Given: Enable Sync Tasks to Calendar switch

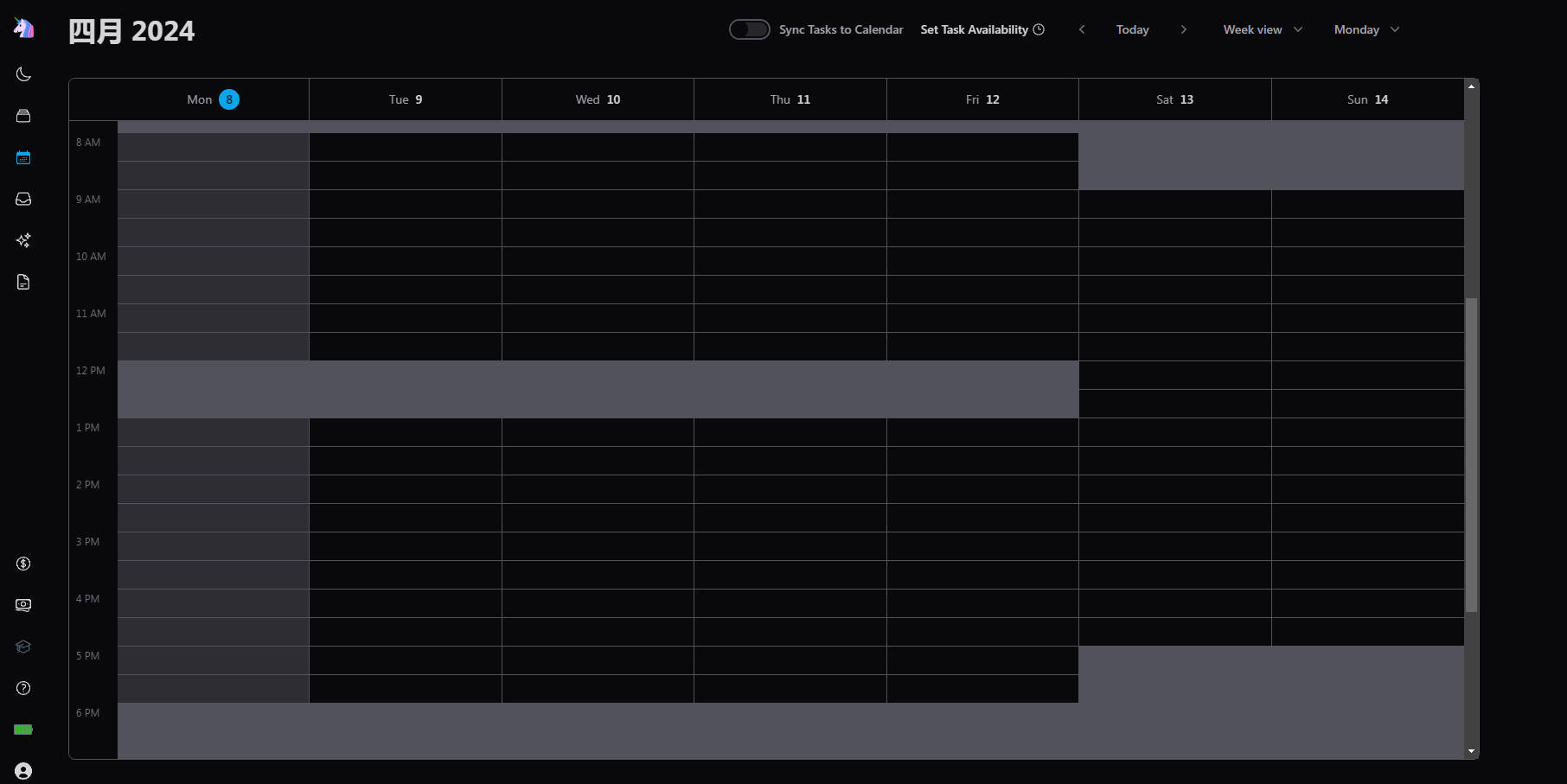Looking at the screenshot, I should (749, 29).
